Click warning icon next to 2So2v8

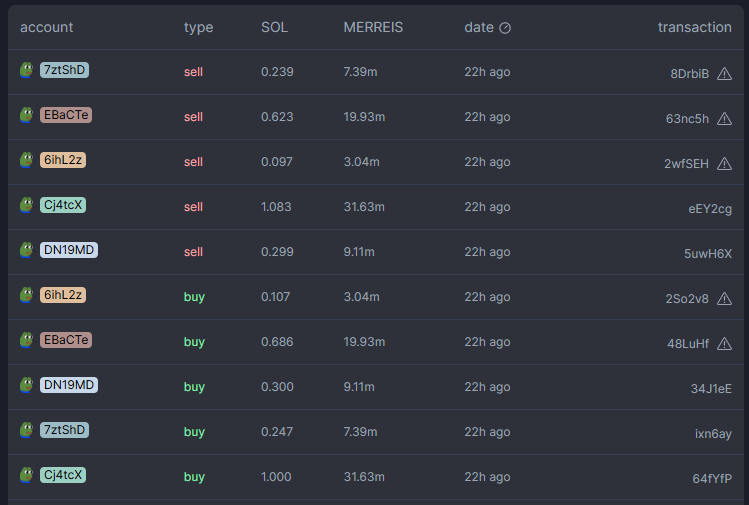coord(724,299)
